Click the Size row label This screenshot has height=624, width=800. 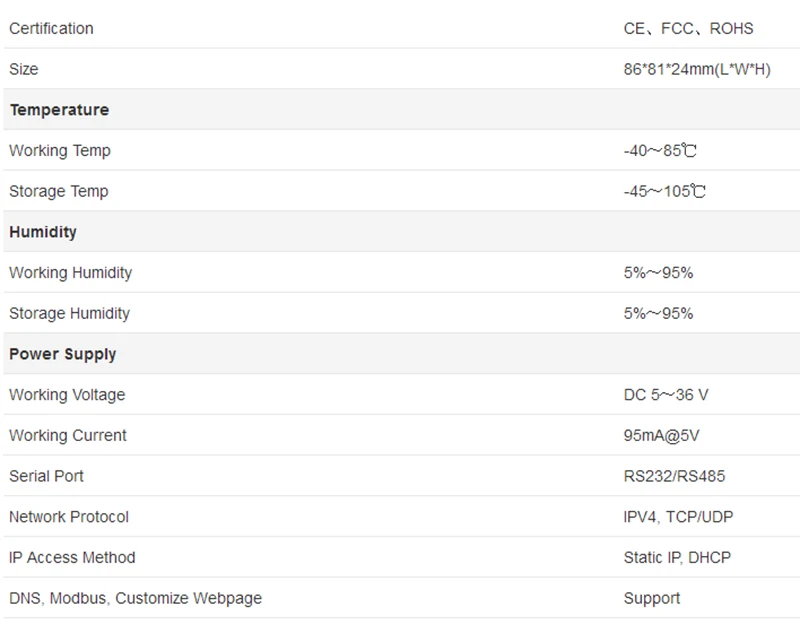tap(23, 69)
